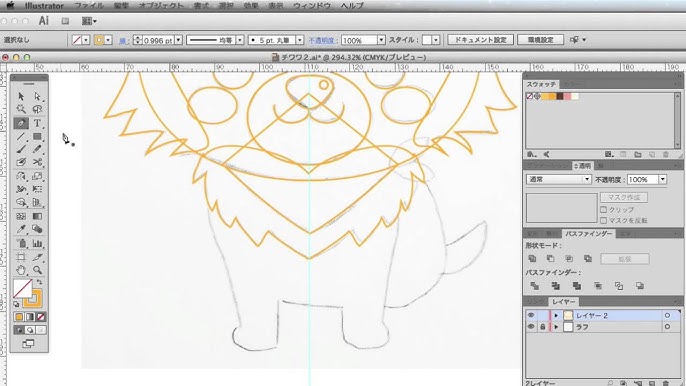Open the オブジェクト menu
The image size is (686, 386).
click(x=161, y=6)
